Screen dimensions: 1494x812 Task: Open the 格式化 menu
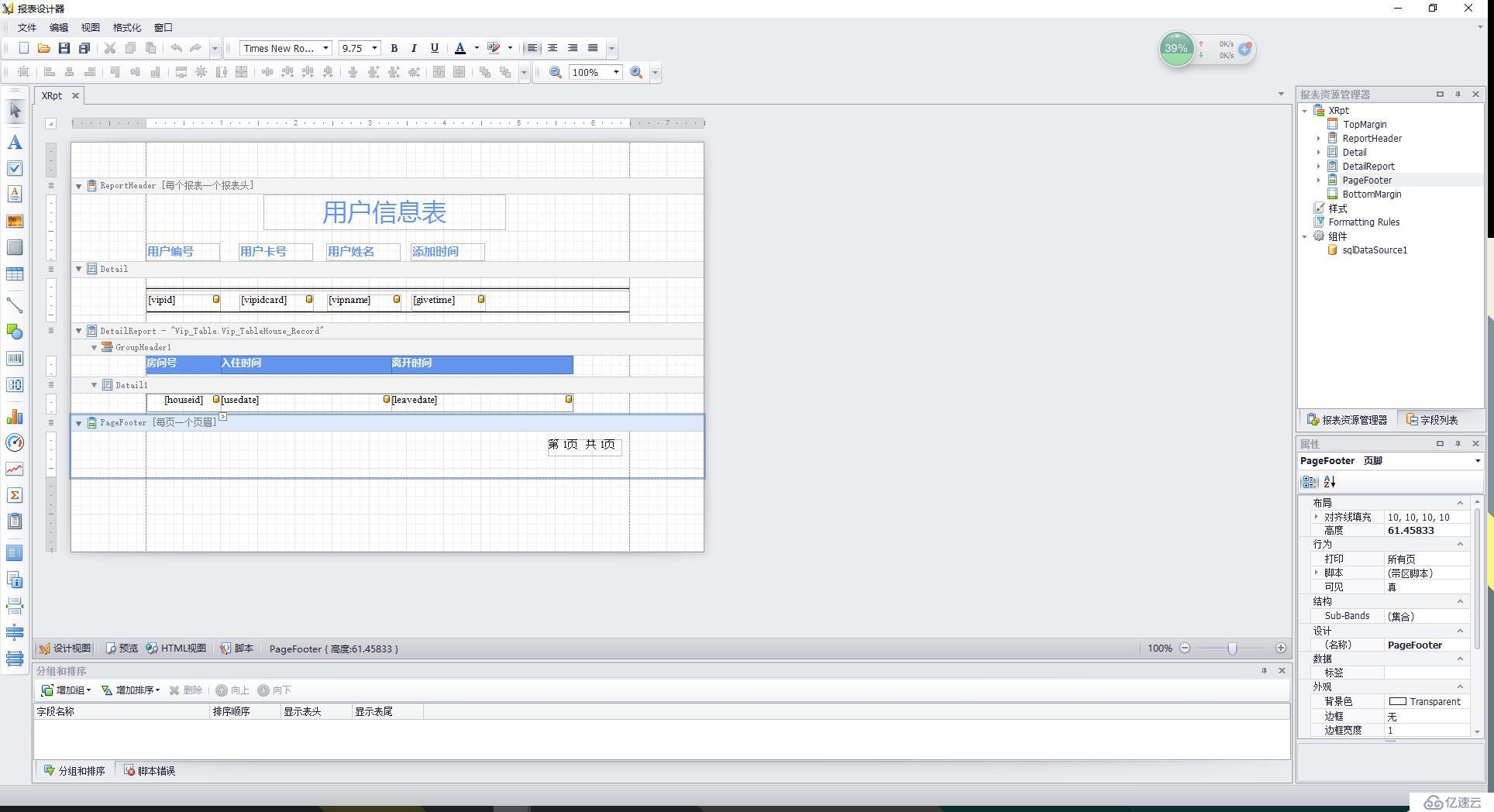[x=127, y=27]
